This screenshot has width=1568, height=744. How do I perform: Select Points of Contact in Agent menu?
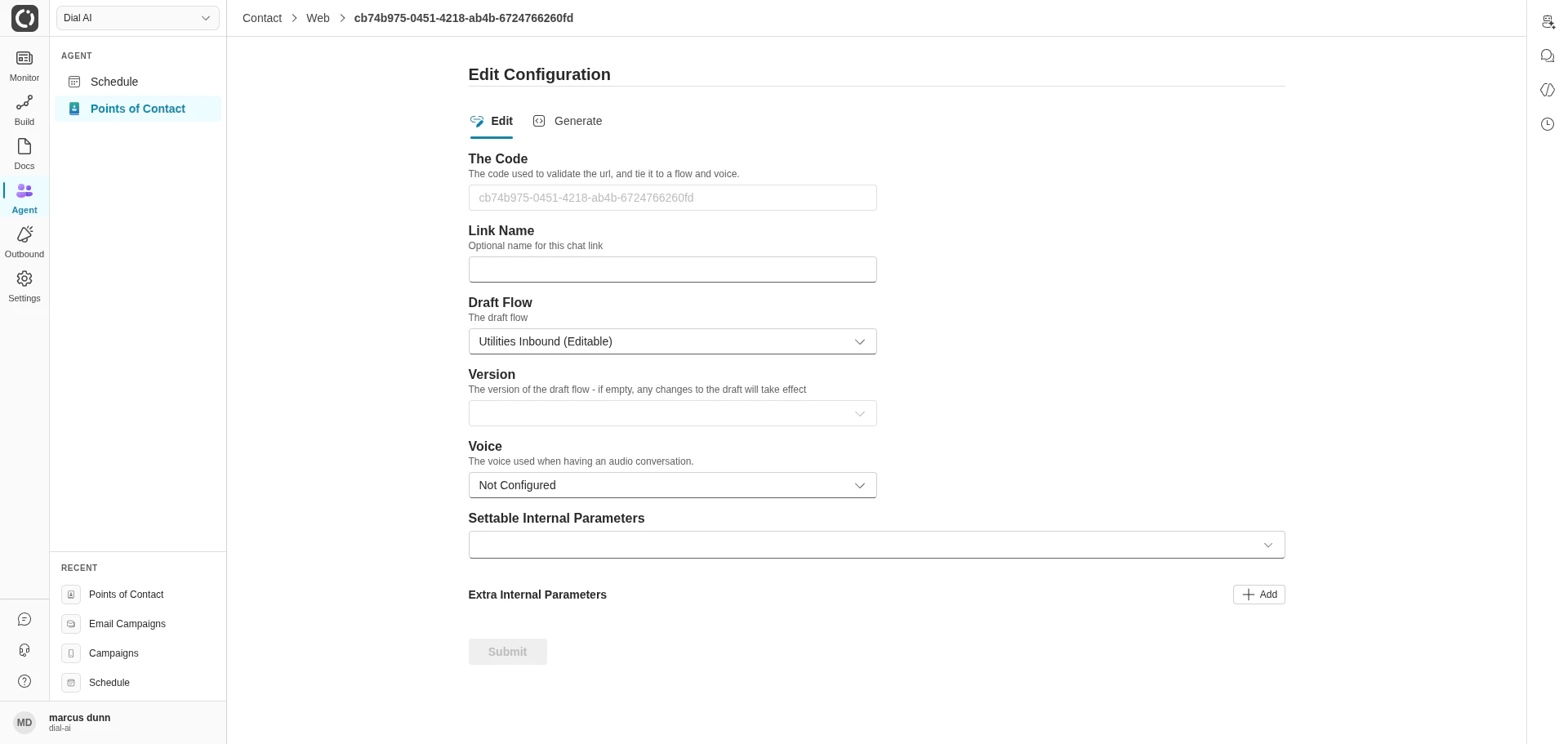138,109
